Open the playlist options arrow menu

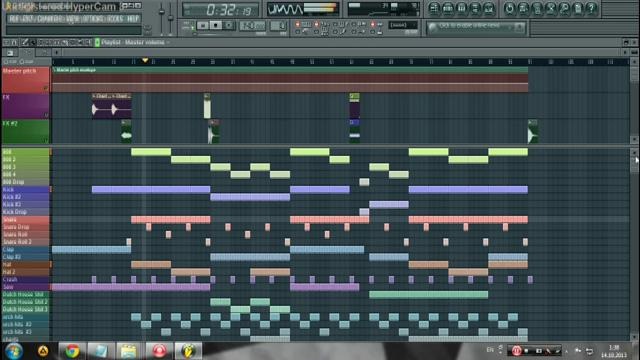[x=7, y=42]
